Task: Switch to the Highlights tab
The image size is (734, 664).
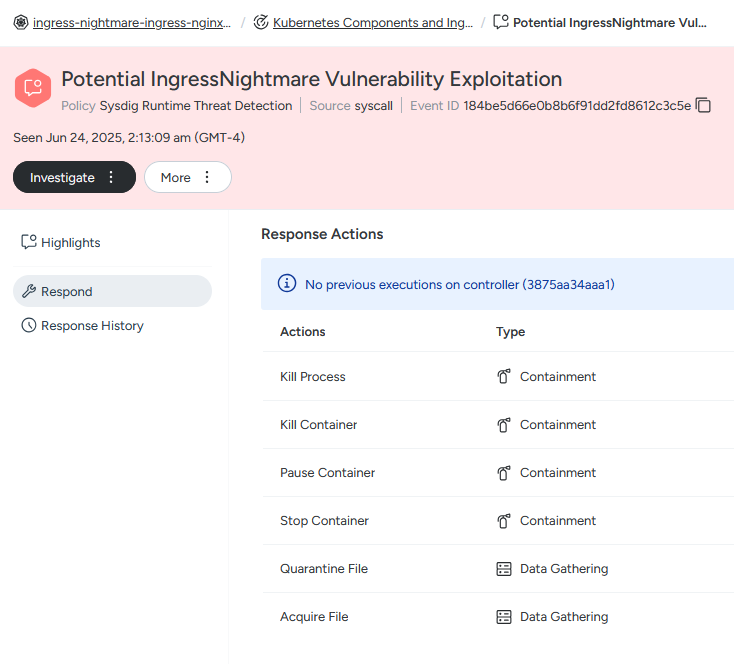Action: 112,243
